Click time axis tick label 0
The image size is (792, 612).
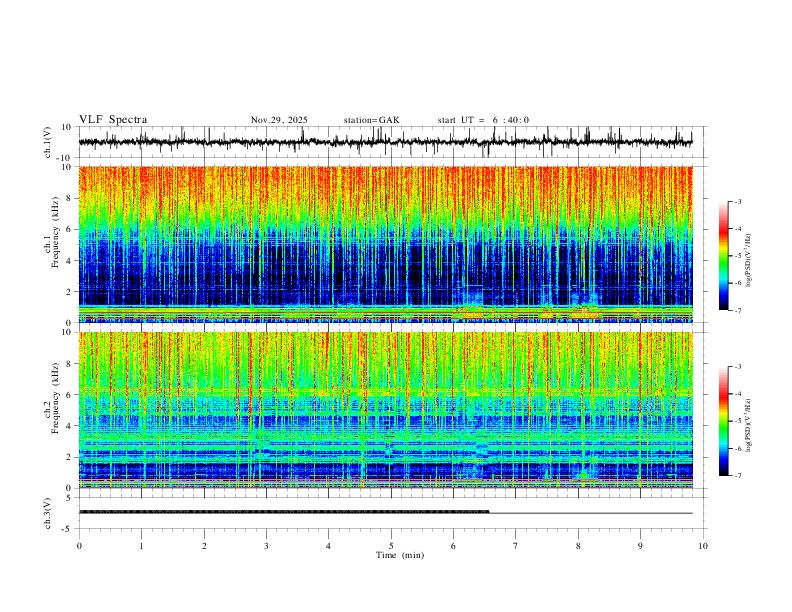pyautogui.click(x=79, y=546)
